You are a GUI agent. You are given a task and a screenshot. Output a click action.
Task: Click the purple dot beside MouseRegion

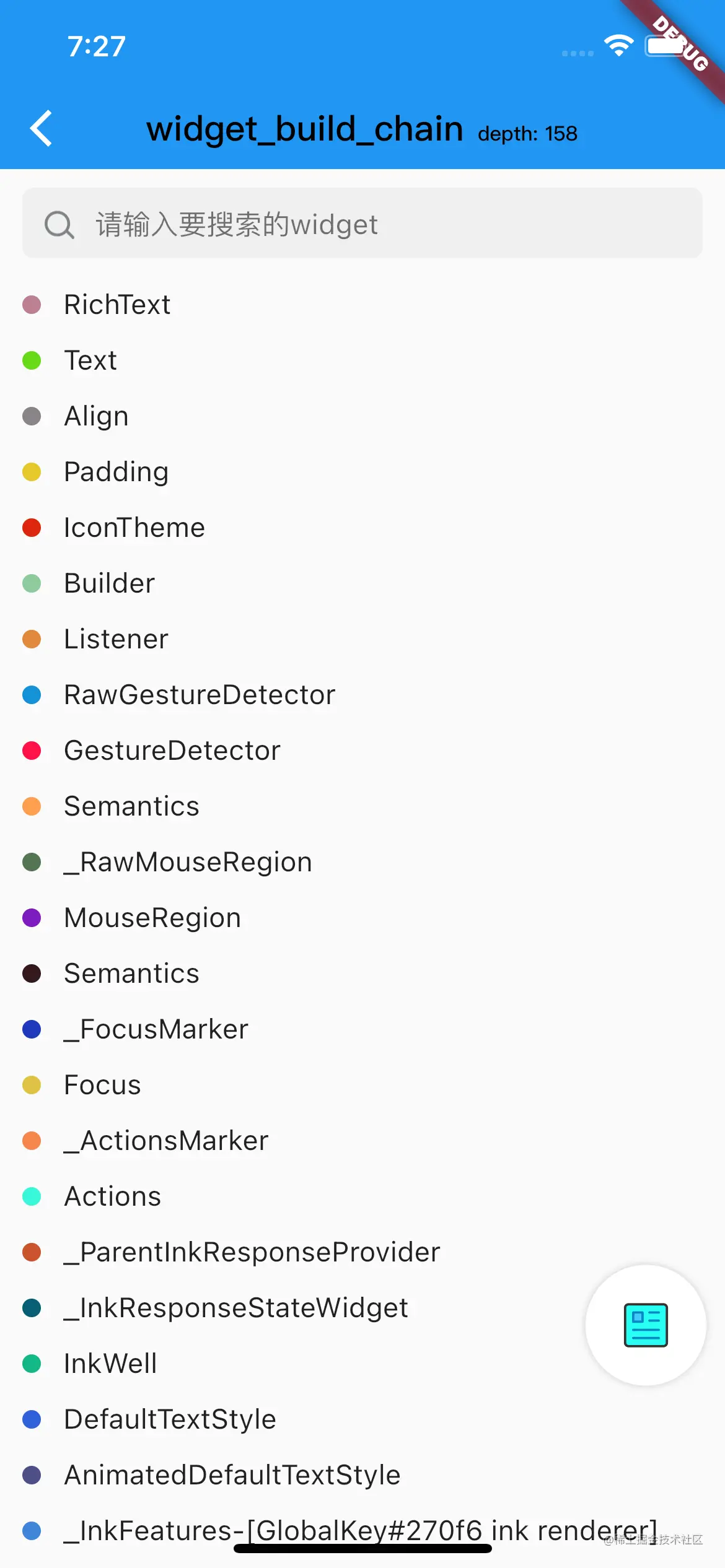coord(32,918)
